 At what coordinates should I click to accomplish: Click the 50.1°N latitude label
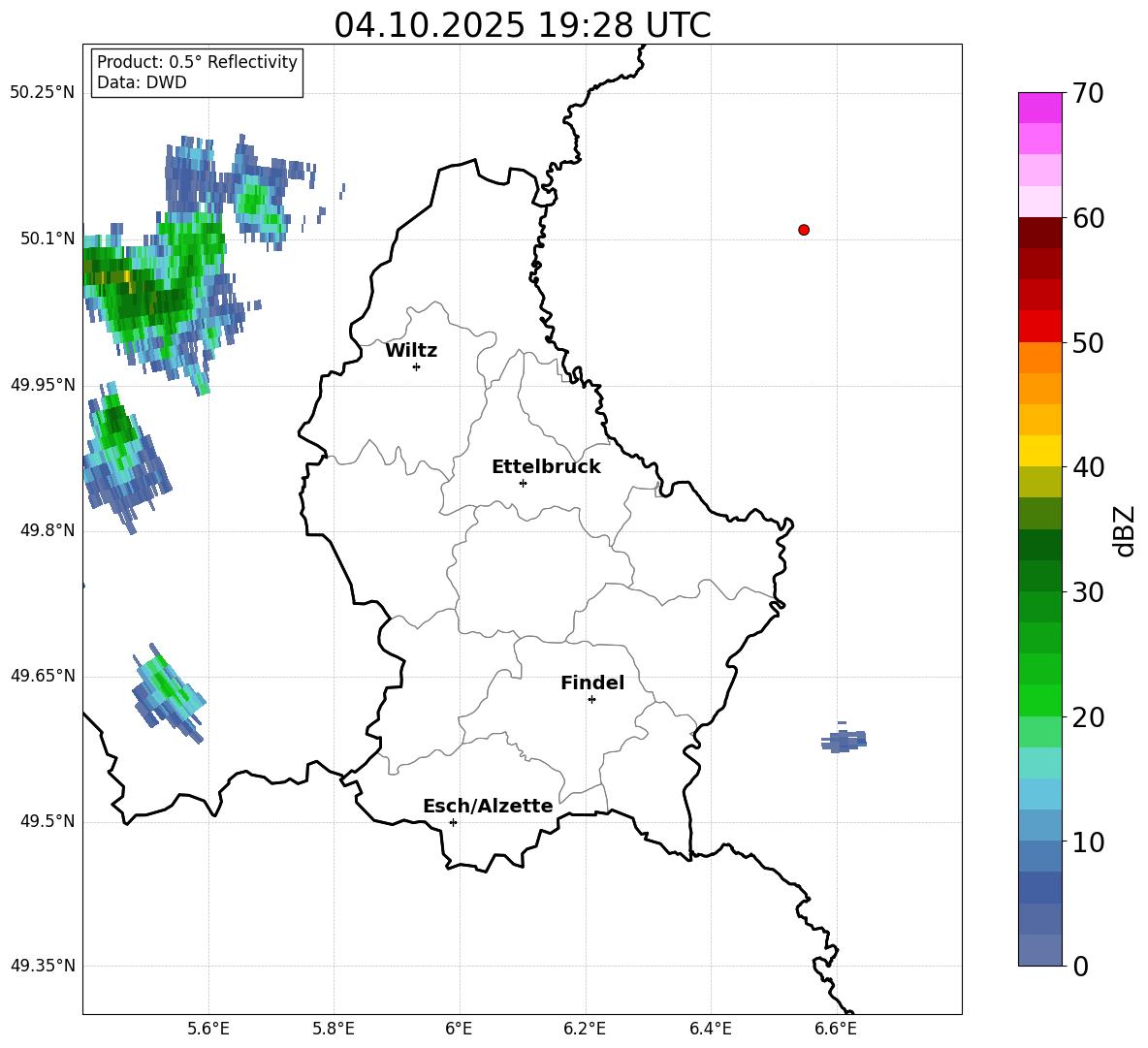pos(47,238)
